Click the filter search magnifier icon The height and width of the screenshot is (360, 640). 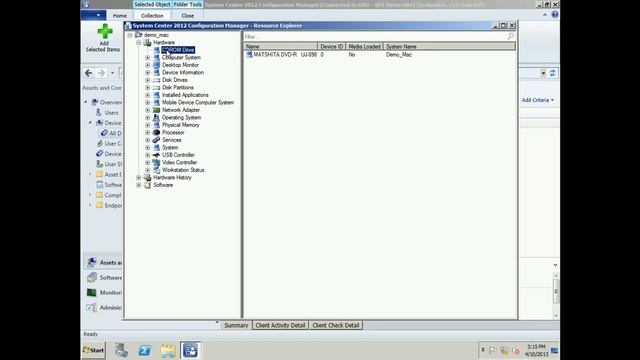point(511,36)
